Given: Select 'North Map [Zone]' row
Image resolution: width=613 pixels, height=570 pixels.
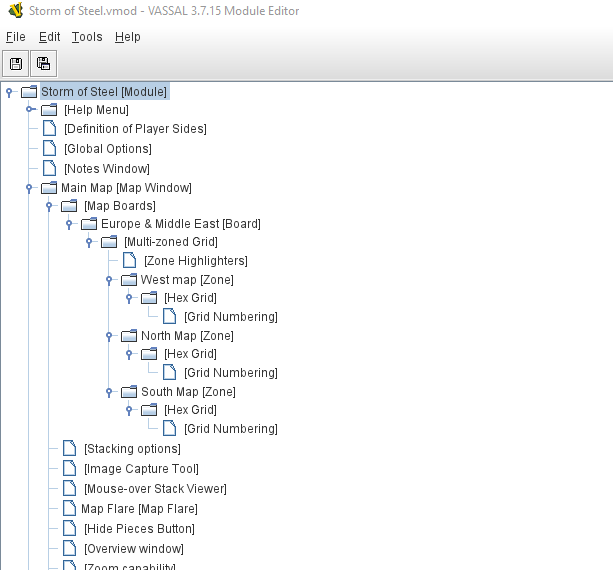Looking at the screenshot, I should tap(187, 335).
